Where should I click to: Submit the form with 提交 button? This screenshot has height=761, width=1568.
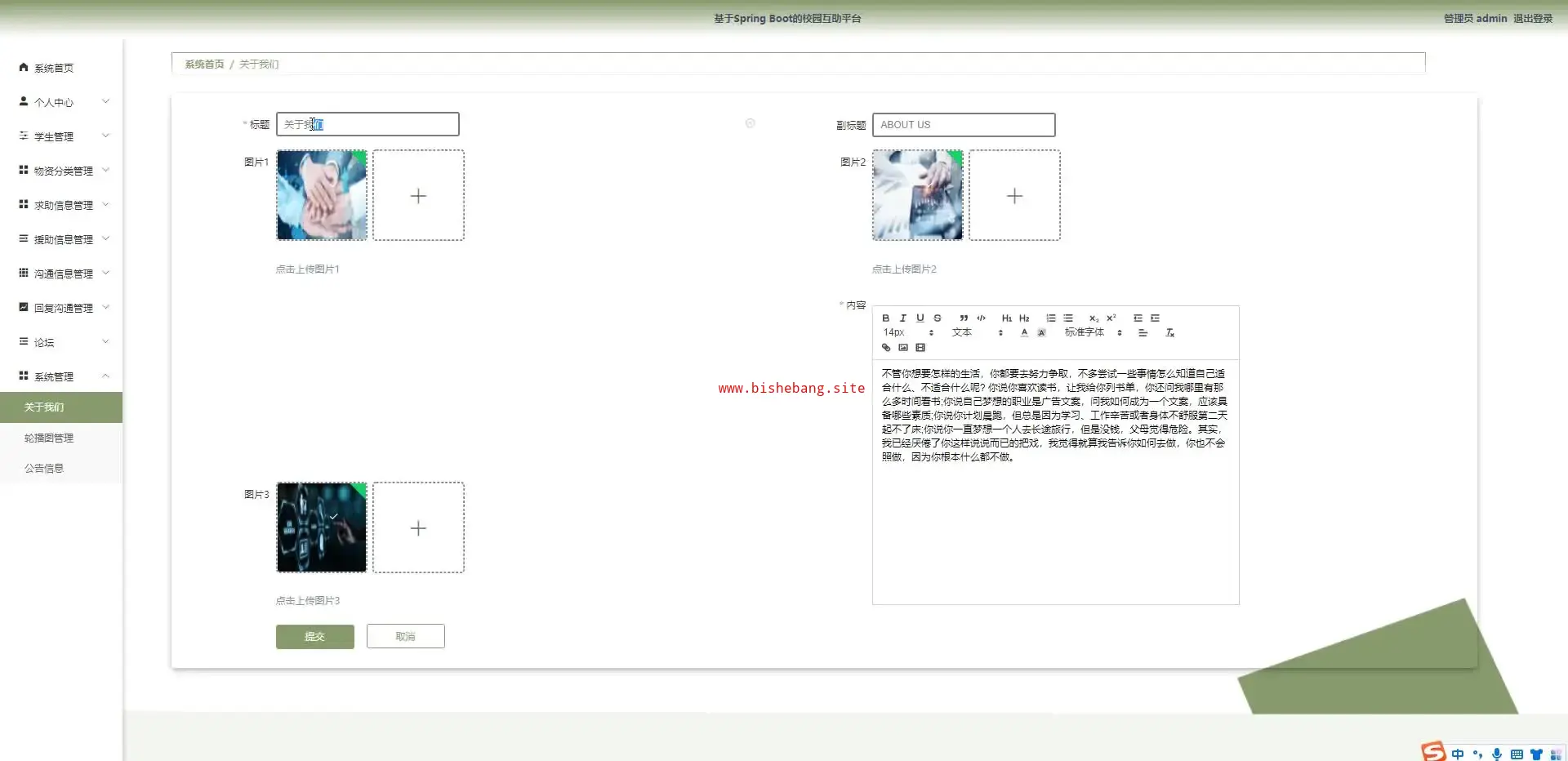[315, 637]
